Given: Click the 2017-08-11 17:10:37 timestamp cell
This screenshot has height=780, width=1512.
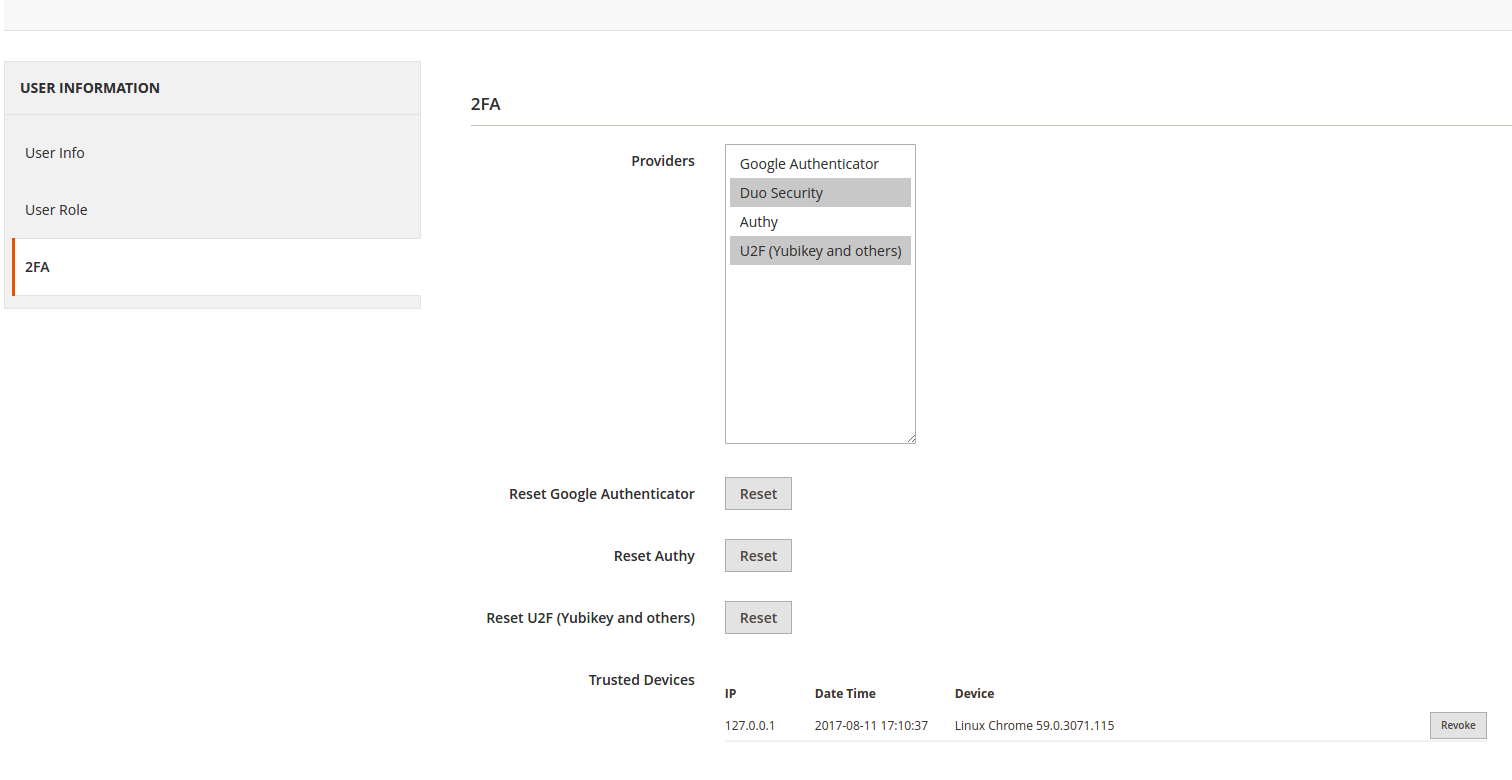Looking at the screenshot, I should pos(871,726).
